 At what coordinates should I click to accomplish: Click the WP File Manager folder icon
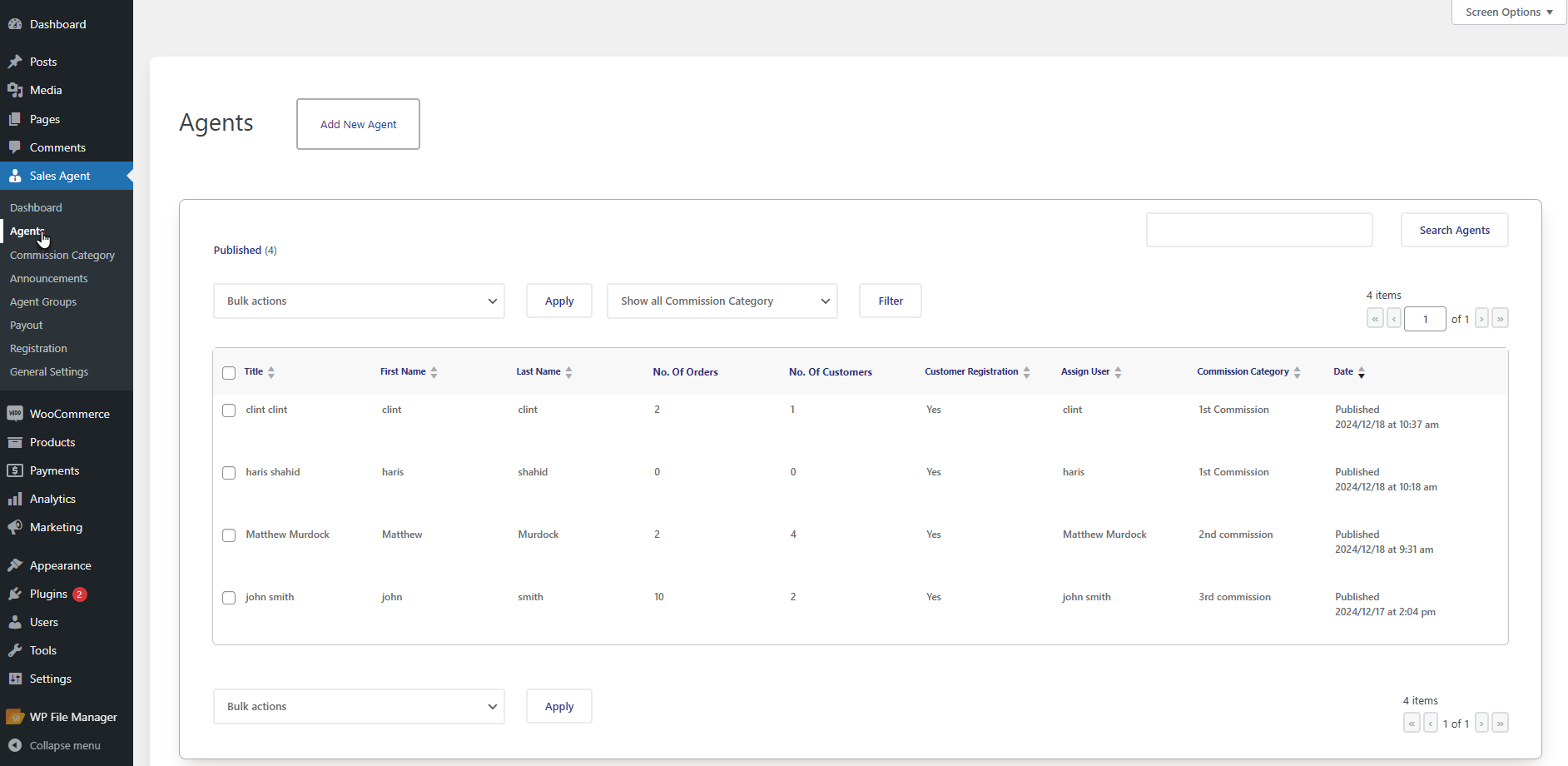coord(15,717)
